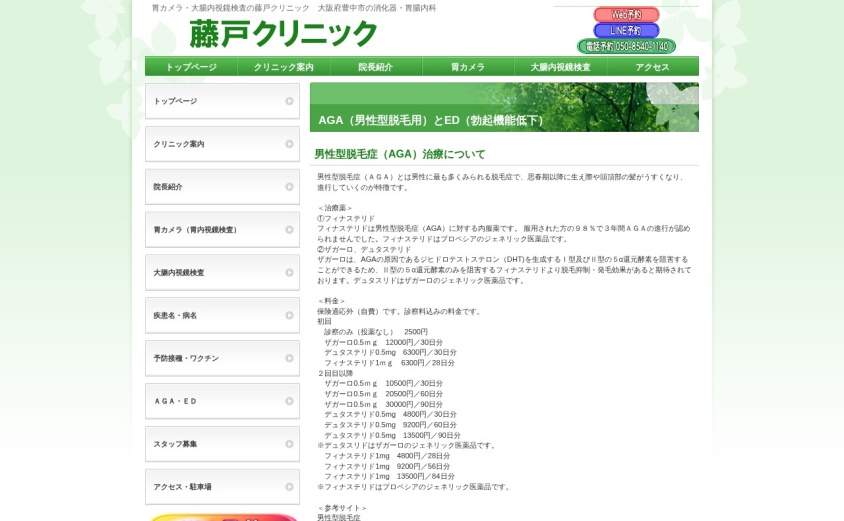
Task: Click arrow icon on sidebar クリニック案内 row
Action: 290,144
